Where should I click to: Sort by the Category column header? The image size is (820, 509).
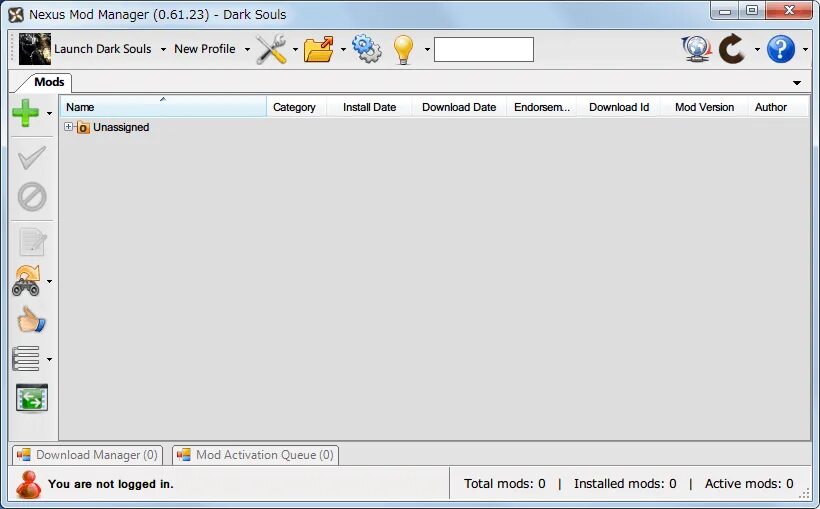click(x=297, y=107)
